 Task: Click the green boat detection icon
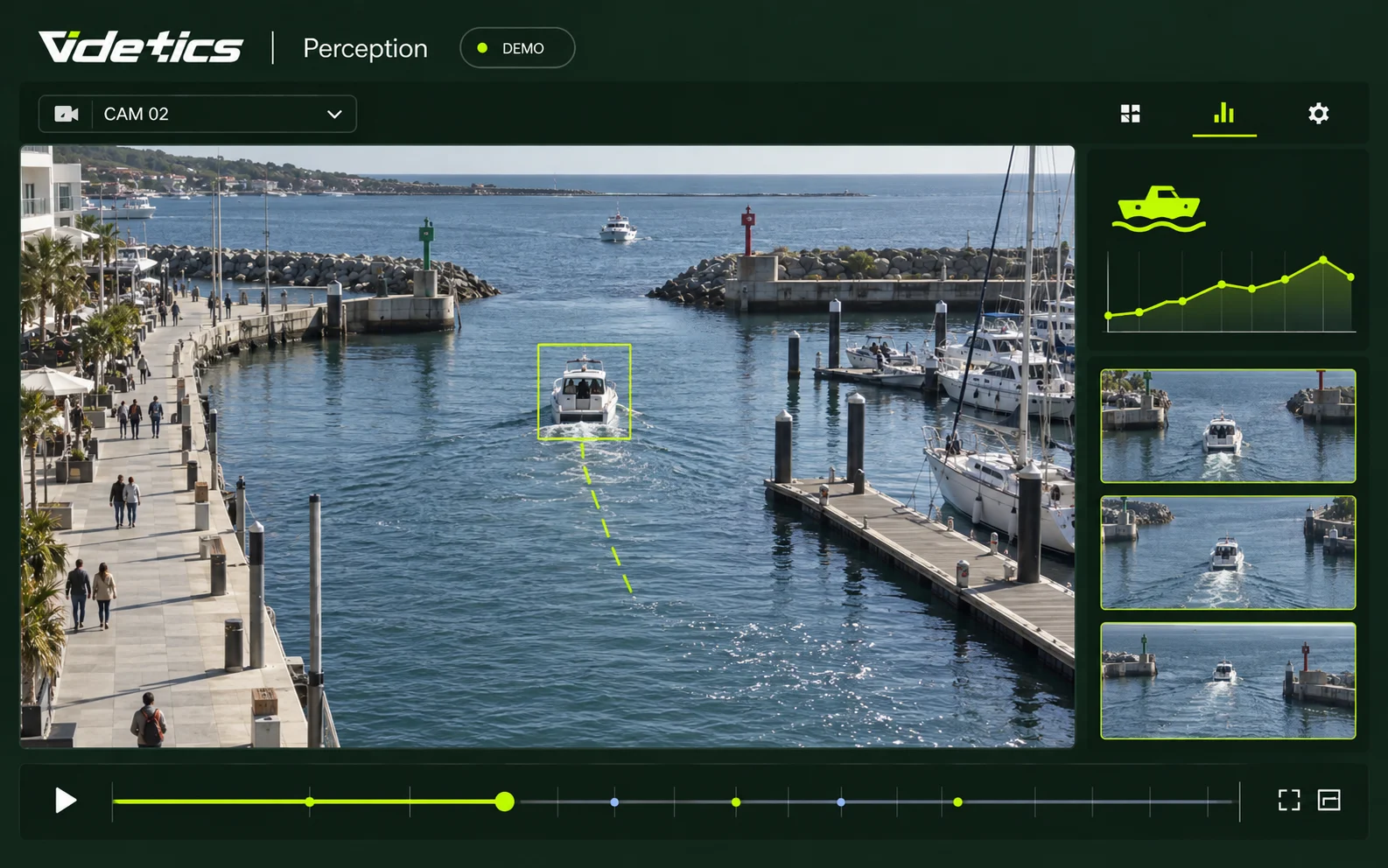1159,209
